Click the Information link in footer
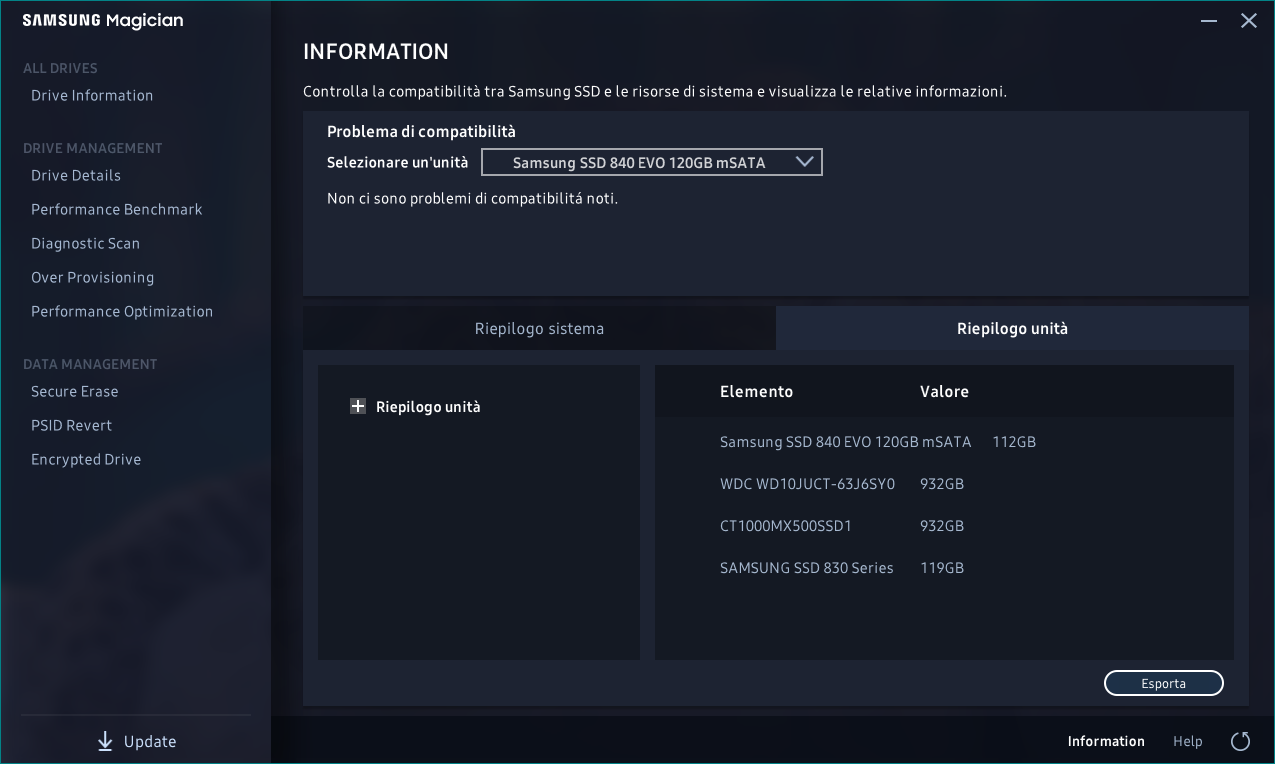This screenshot has height=764, width=1275. click(1106, 741)
